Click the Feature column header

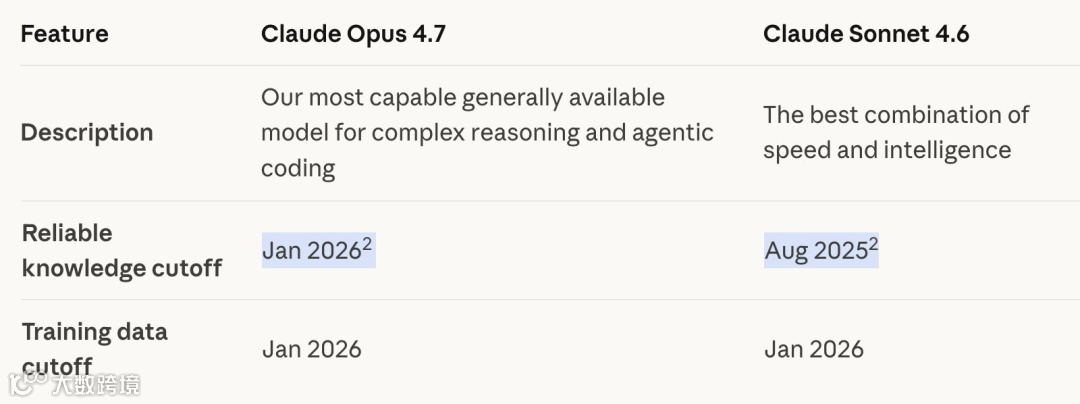coord(64,34)
